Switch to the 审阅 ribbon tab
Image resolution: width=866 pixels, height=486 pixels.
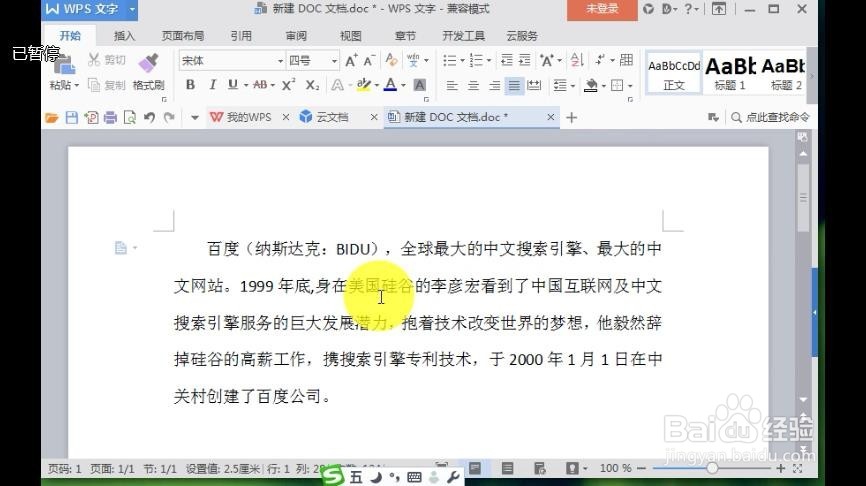coord(297,36)
